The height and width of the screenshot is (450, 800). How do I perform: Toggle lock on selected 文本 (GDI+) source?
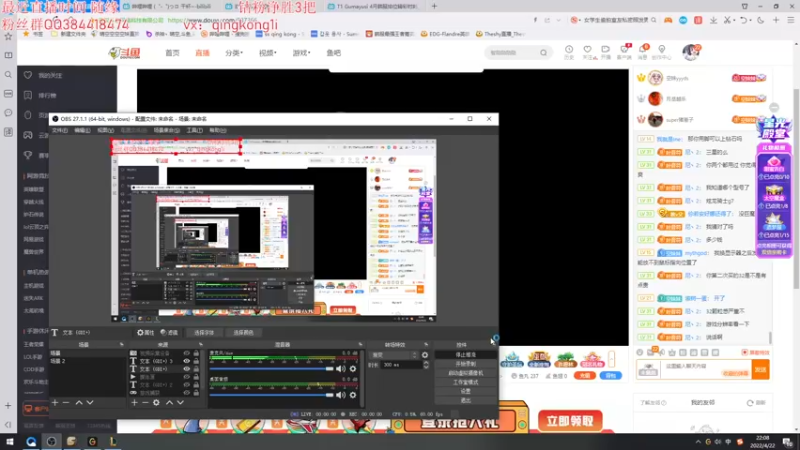click(196, 368)
